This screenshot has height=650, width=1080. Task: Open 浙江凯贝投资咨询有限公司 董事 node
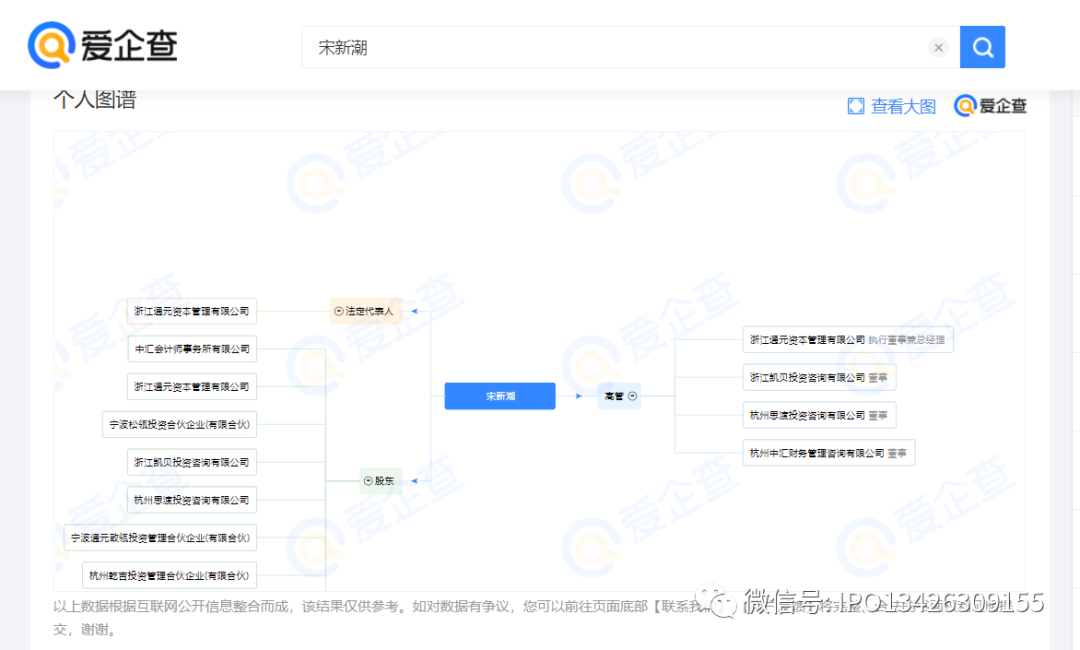pyautogui.click(x=820, y=377)
